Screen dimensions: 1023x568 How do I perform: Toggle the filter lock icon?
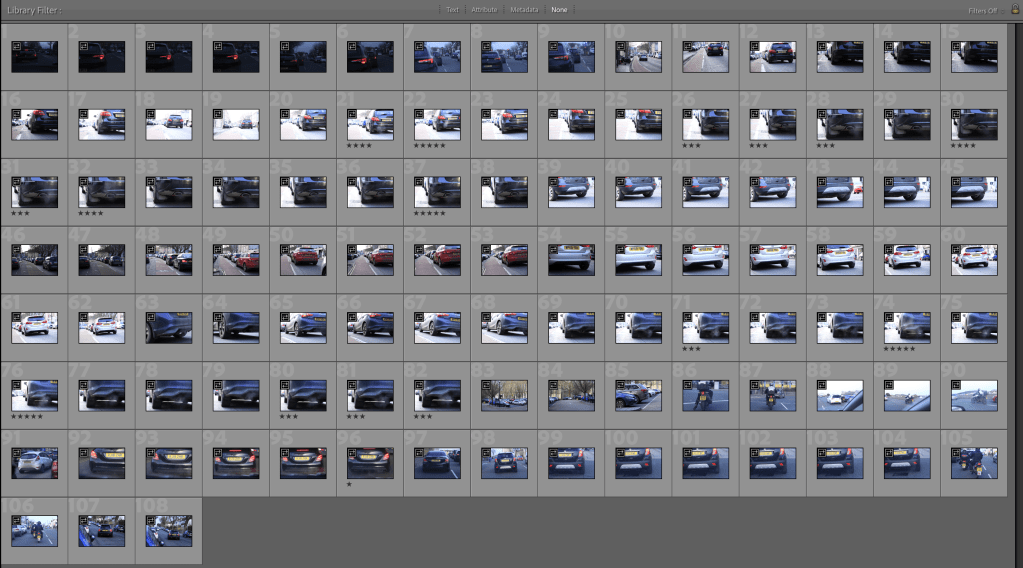[1014, 9]
